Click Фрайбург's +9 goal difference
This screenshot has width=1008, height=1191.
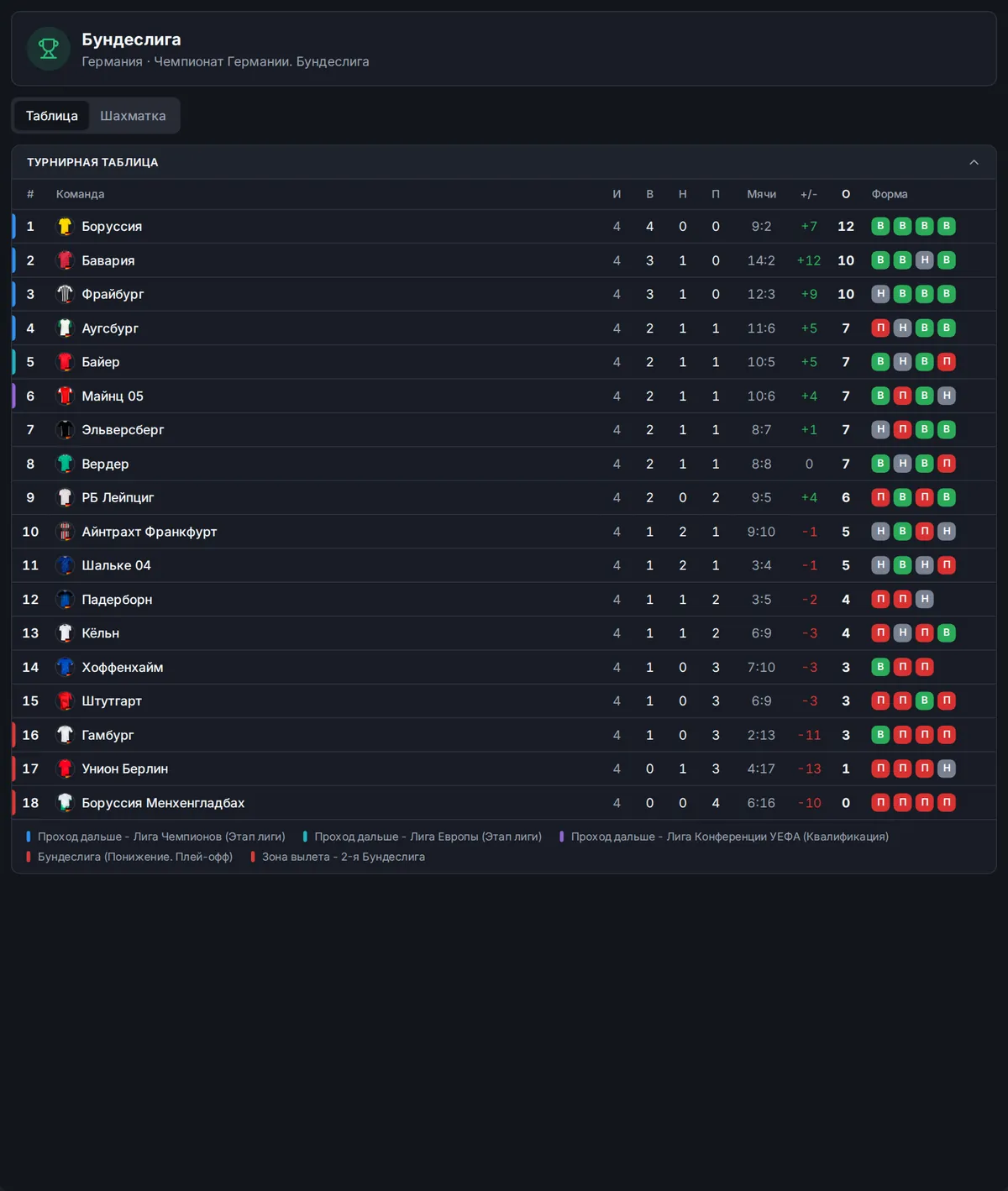click(809, 294)
